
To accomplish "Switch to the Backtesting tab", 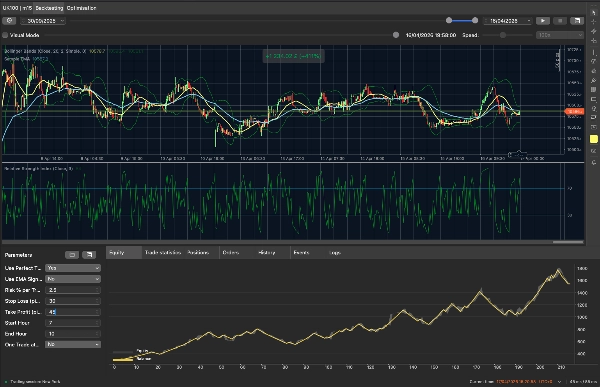I will (x=49, y=8).
